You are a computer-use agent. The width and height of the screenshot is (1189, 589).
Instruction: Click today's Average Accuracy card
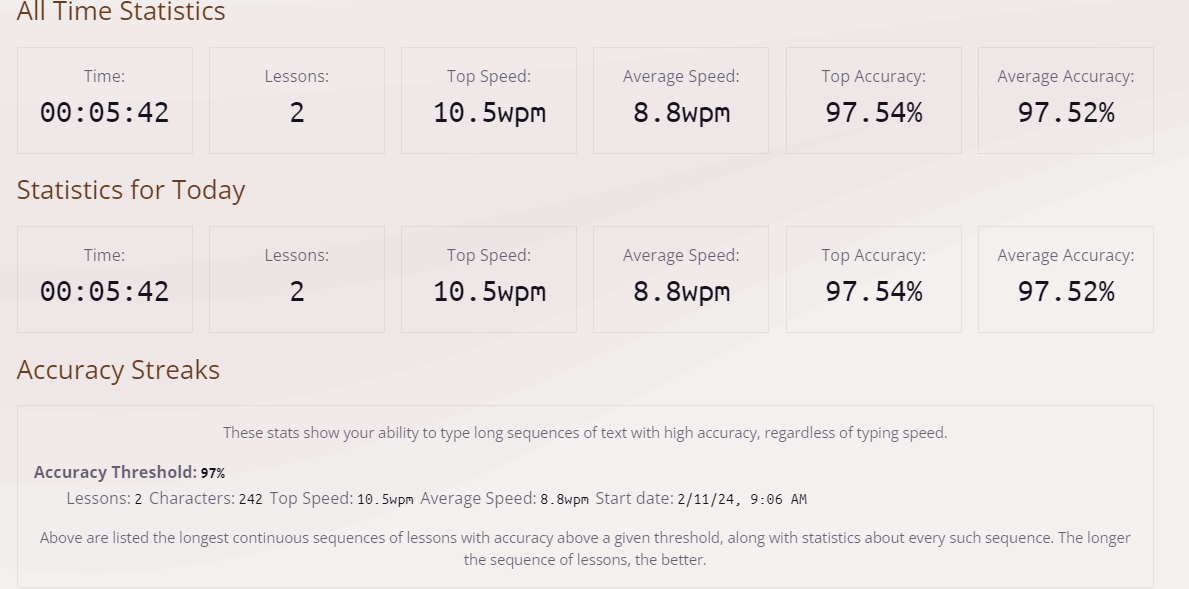coord(1066,280)
